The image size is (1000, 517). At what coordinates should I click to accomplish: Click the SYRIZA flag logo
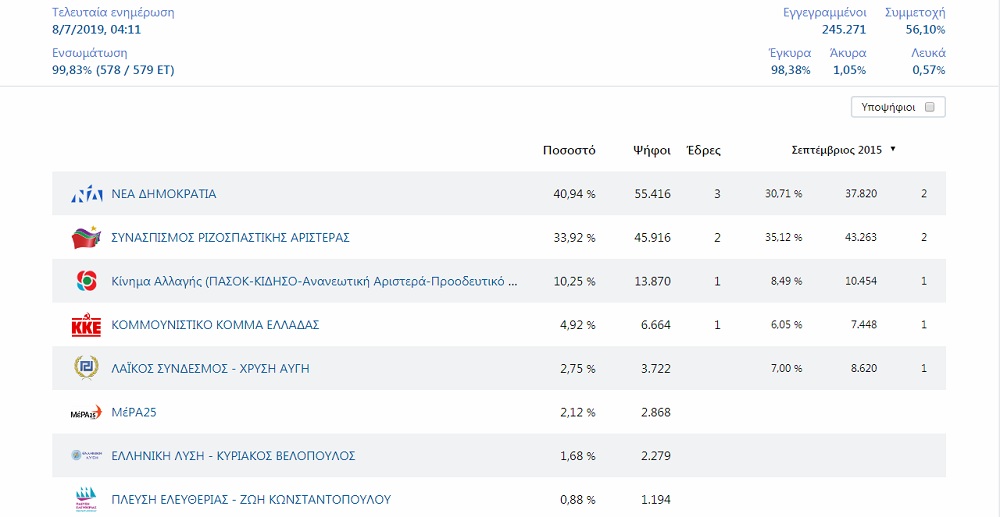87,238
